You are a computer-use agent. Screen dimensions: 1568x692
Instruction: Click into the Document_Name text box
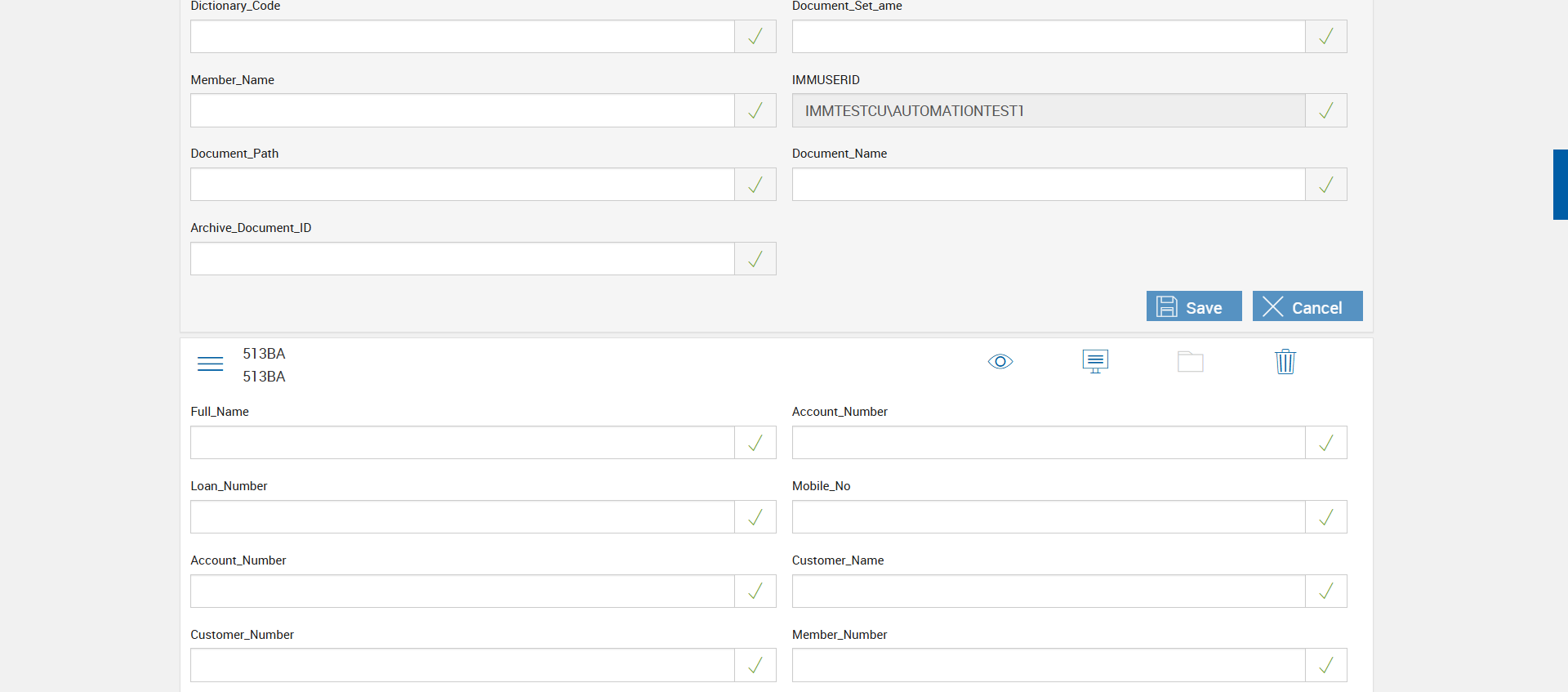tap(1048, 185)
